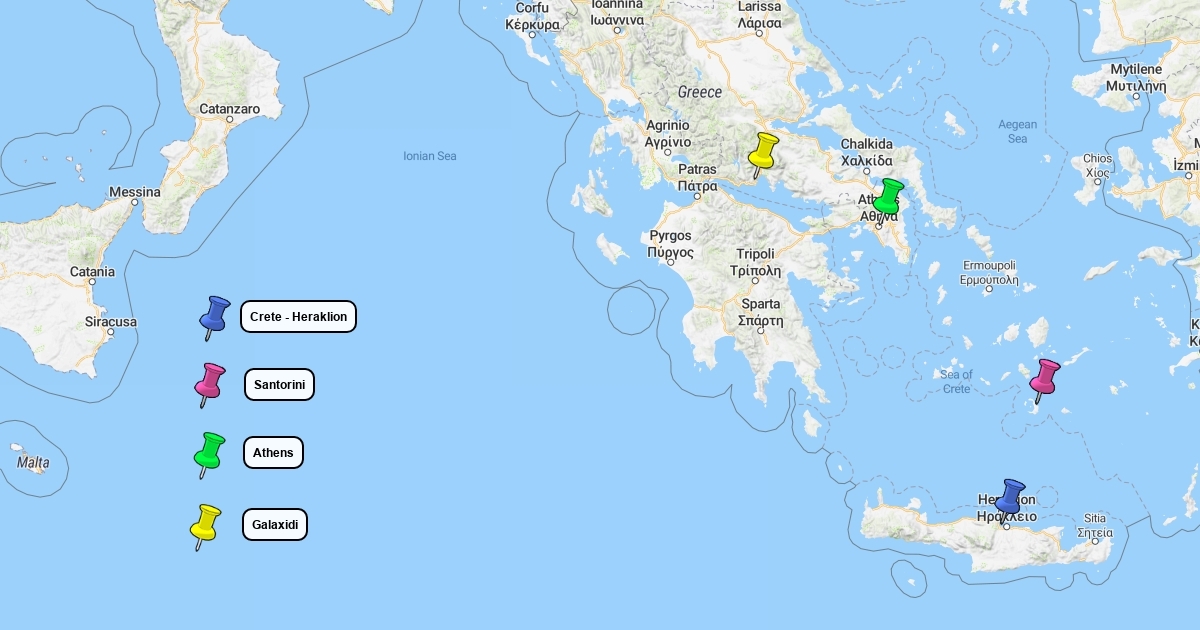The width and height of the screenshot is (1200, 630).
Task: Click the yellow legend pin beside Galaxidi label
Action: click(206, 524)
